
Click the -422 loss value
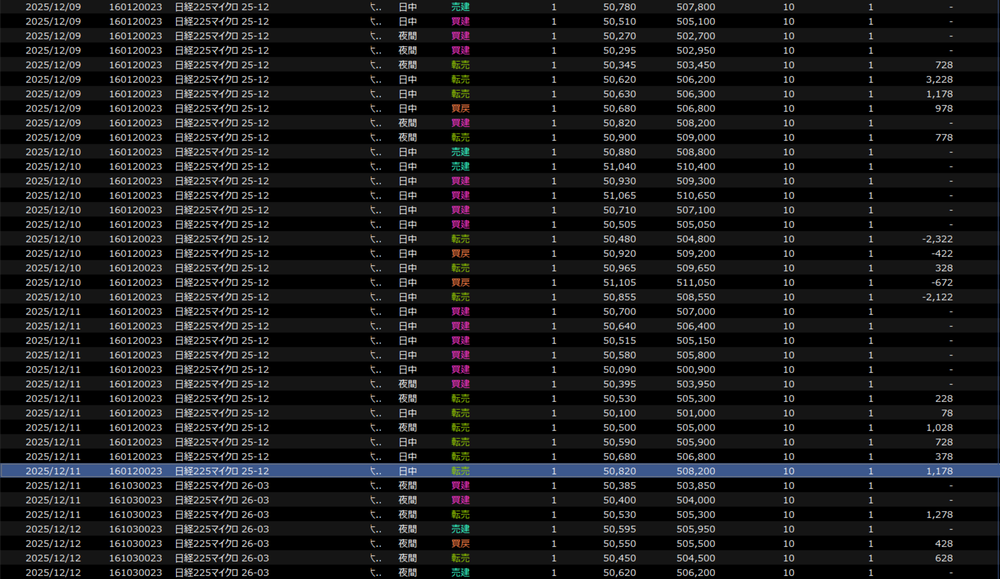(x=938, y=254)
